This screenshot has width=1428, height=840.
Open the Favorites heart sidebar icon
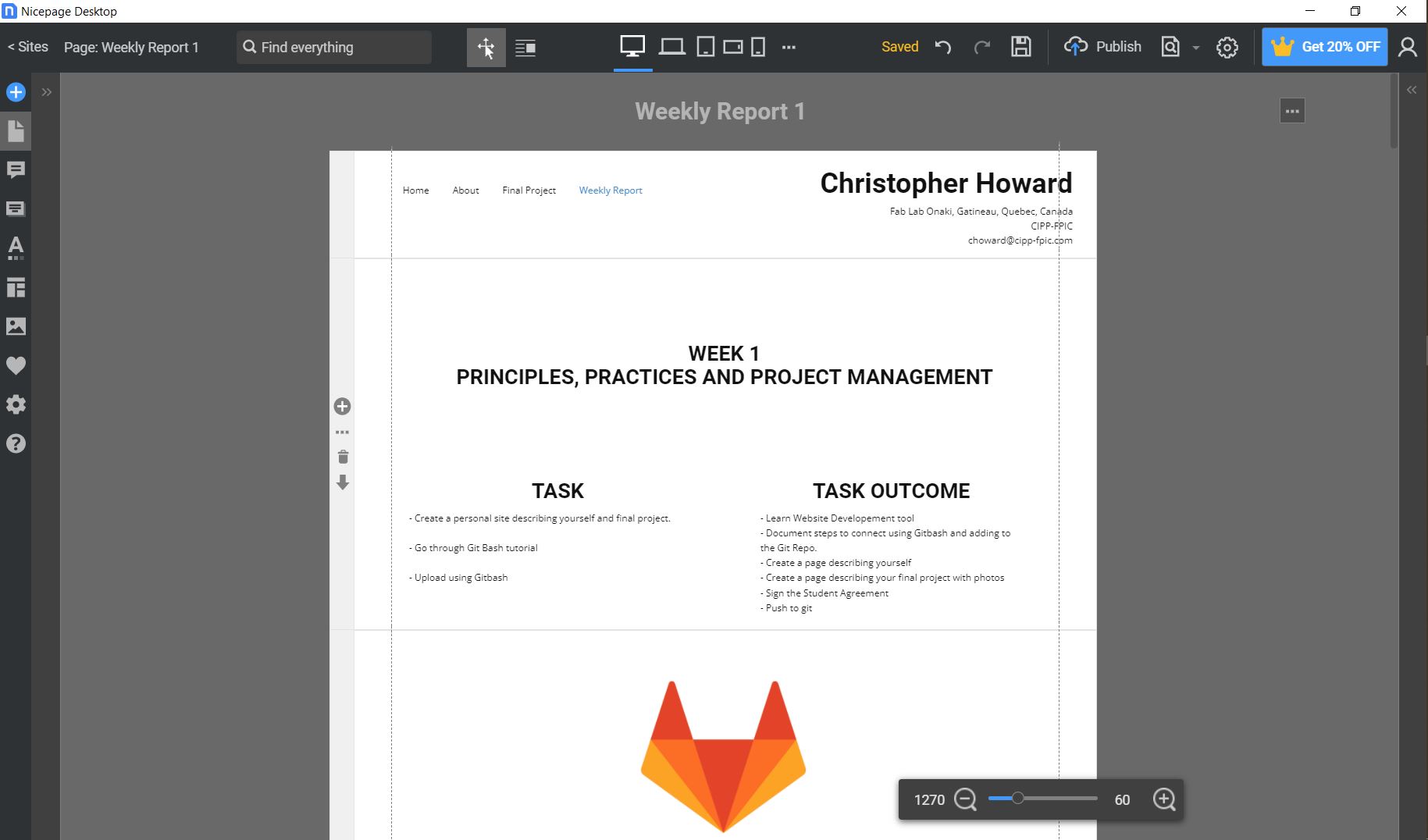click(16, 365)
